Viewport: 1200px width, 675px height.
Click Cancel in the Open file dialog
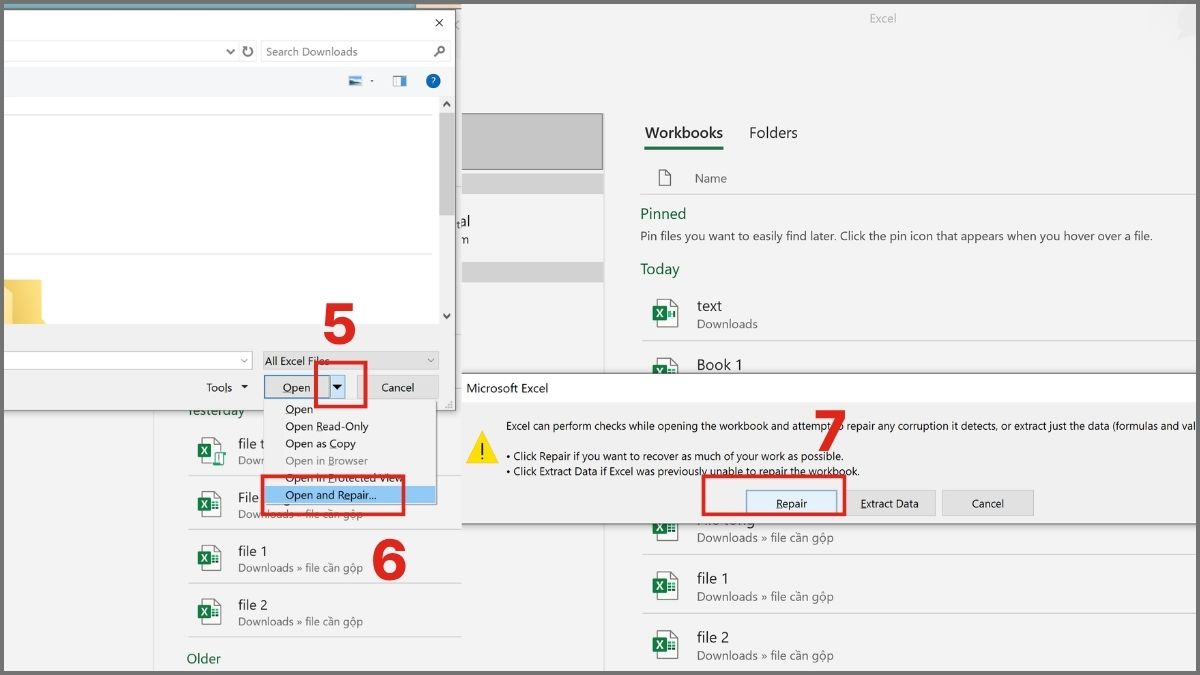point(398,388)
